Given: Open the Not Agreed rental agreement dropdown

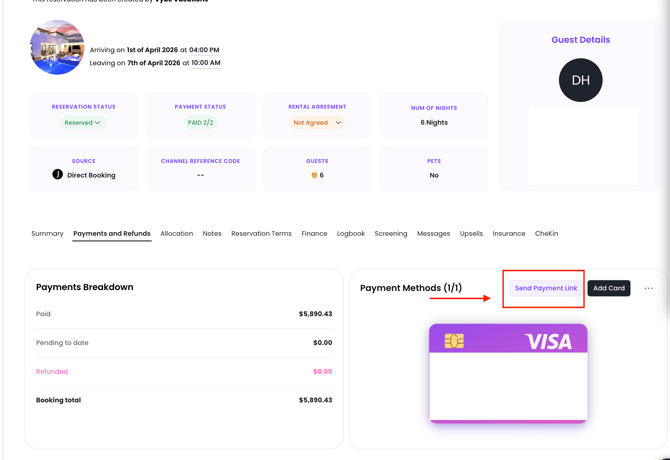Looking at the screenshot, I should tap(317, 123).
